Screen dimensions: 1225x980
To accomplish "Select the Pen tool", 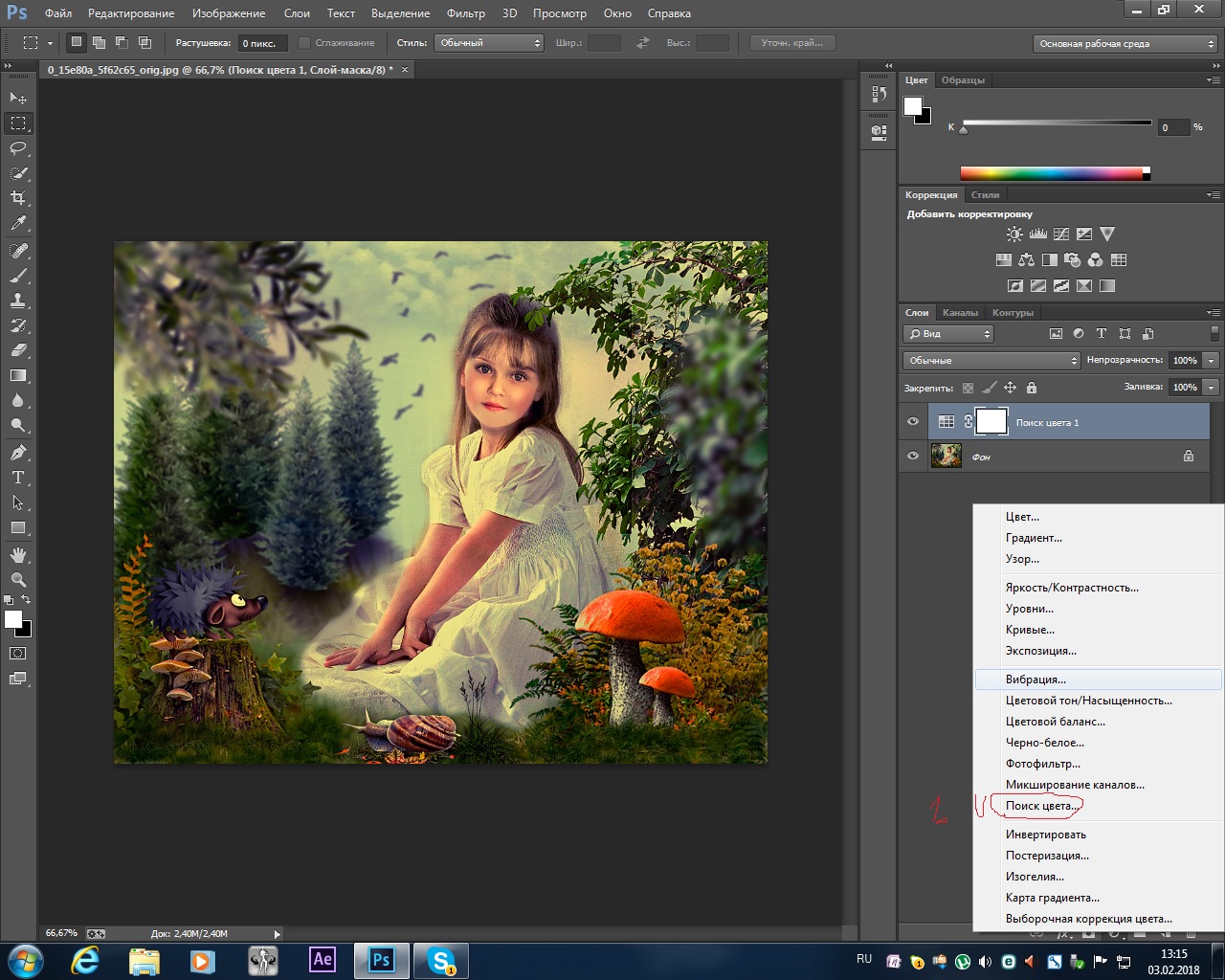I will click(18, 453).
